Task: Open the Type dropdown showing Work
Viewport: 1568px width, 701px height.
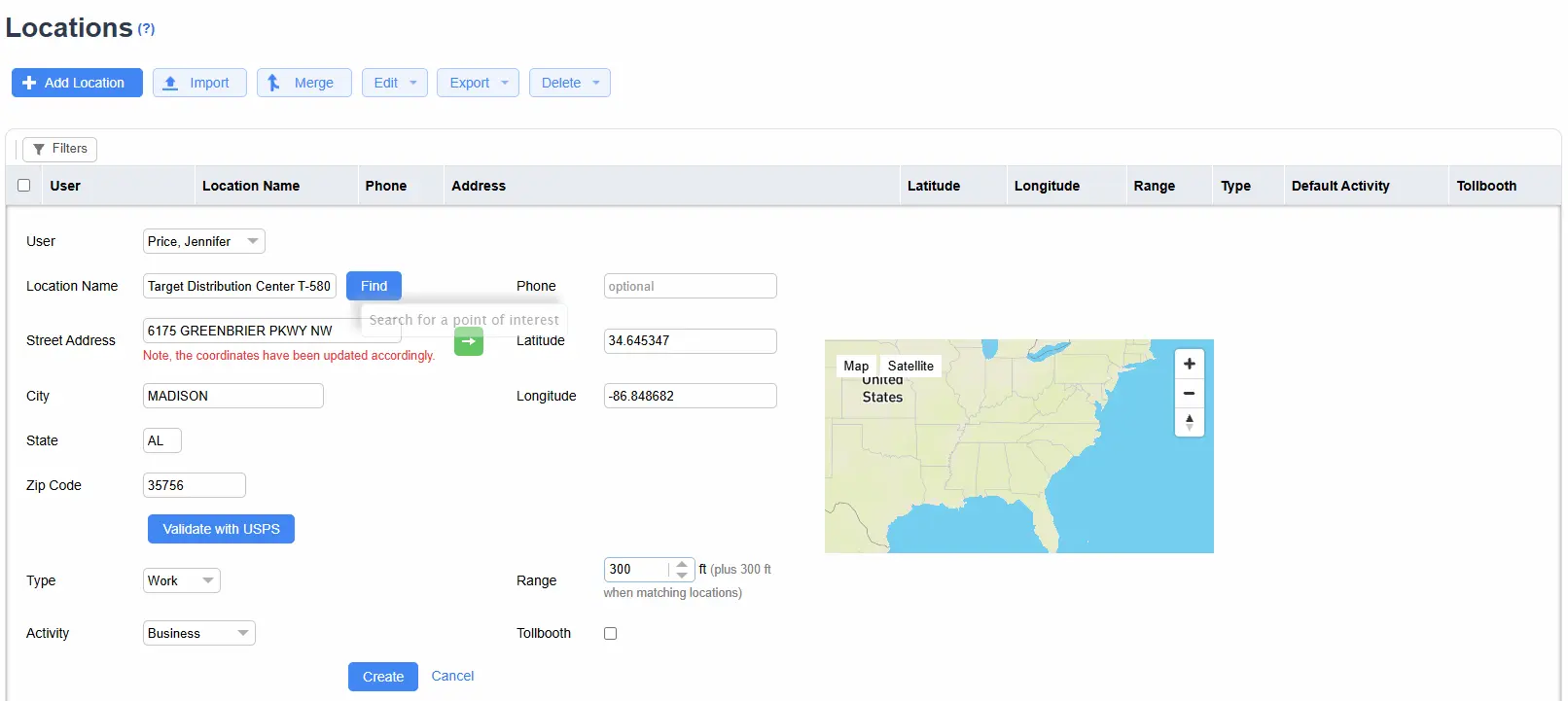Action: click(x=182, y=580)
